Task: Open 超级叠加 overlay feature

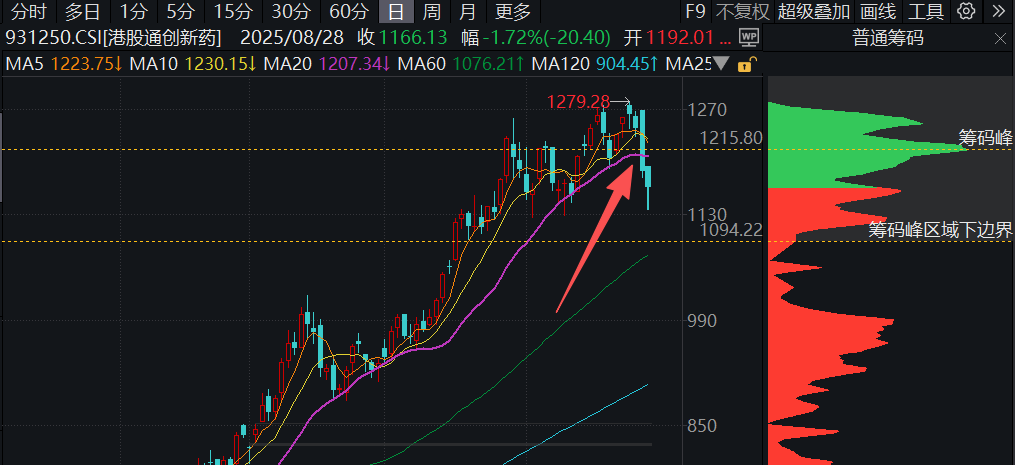Action: tap(814, 11)
